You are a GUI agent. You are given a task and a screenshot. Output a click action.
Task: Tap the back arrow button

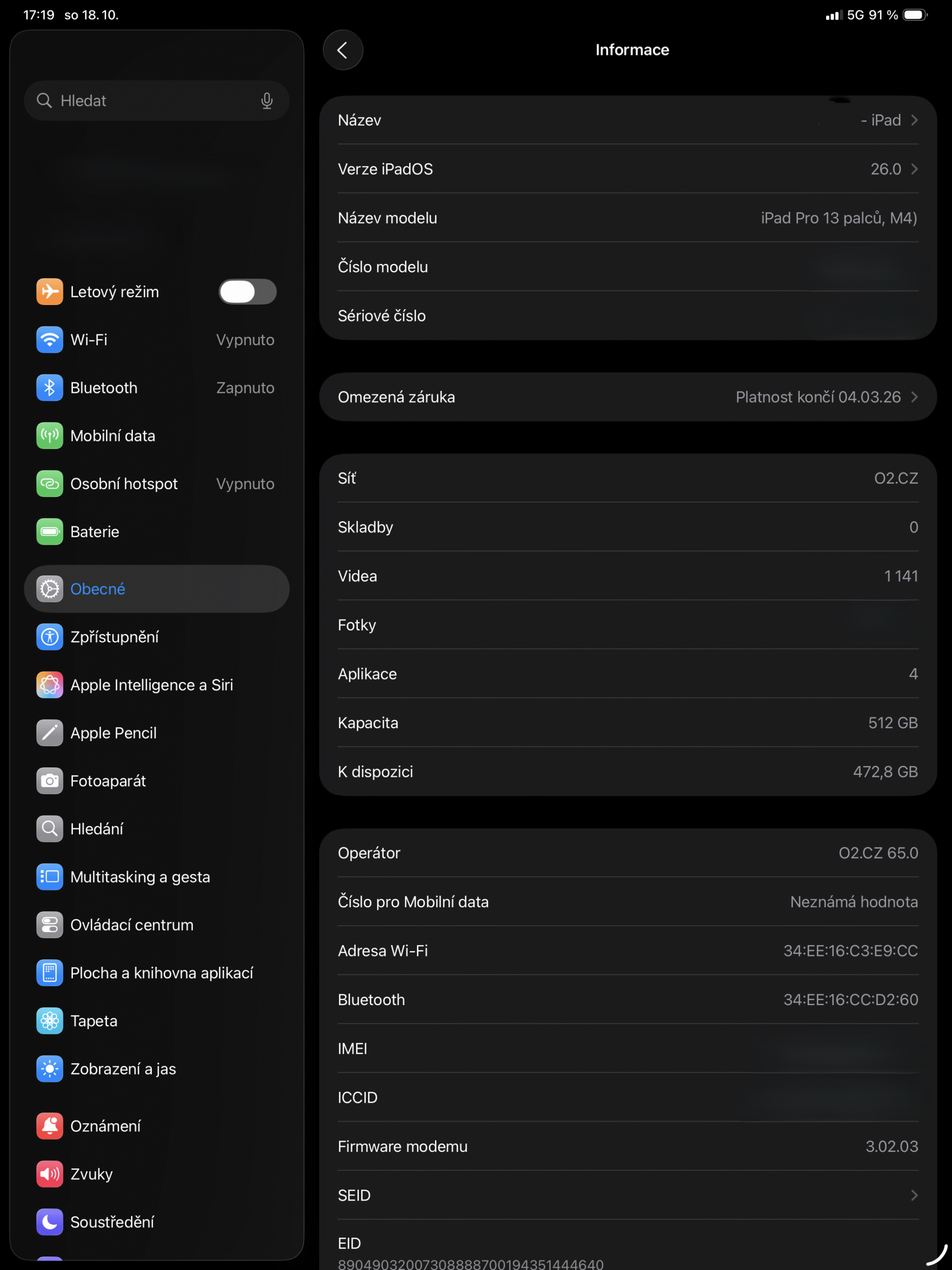pos(343,50)
